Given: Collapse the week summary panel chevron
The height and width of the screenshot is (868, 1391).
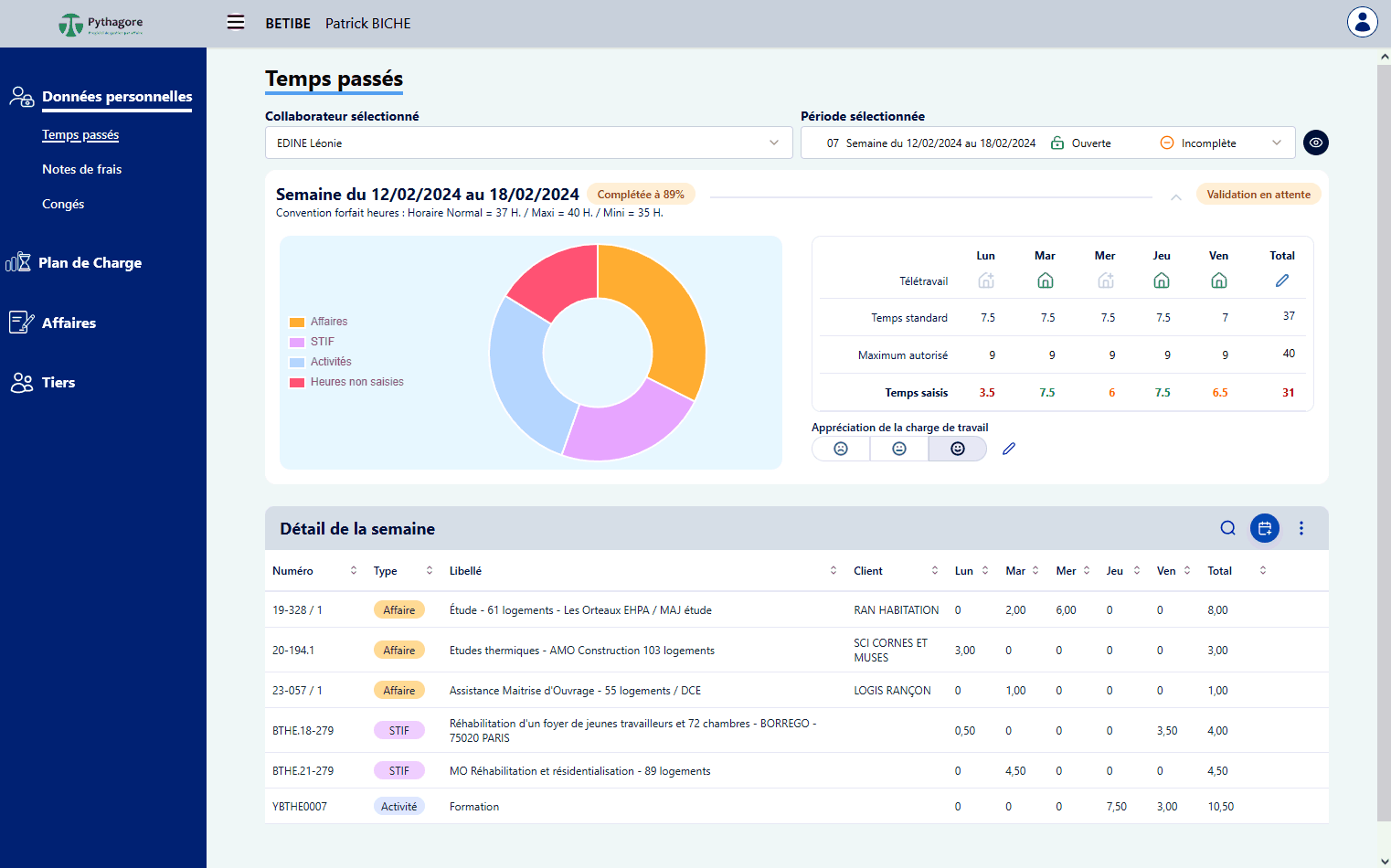Looking at the screenshot, I should coord(1176,196).
